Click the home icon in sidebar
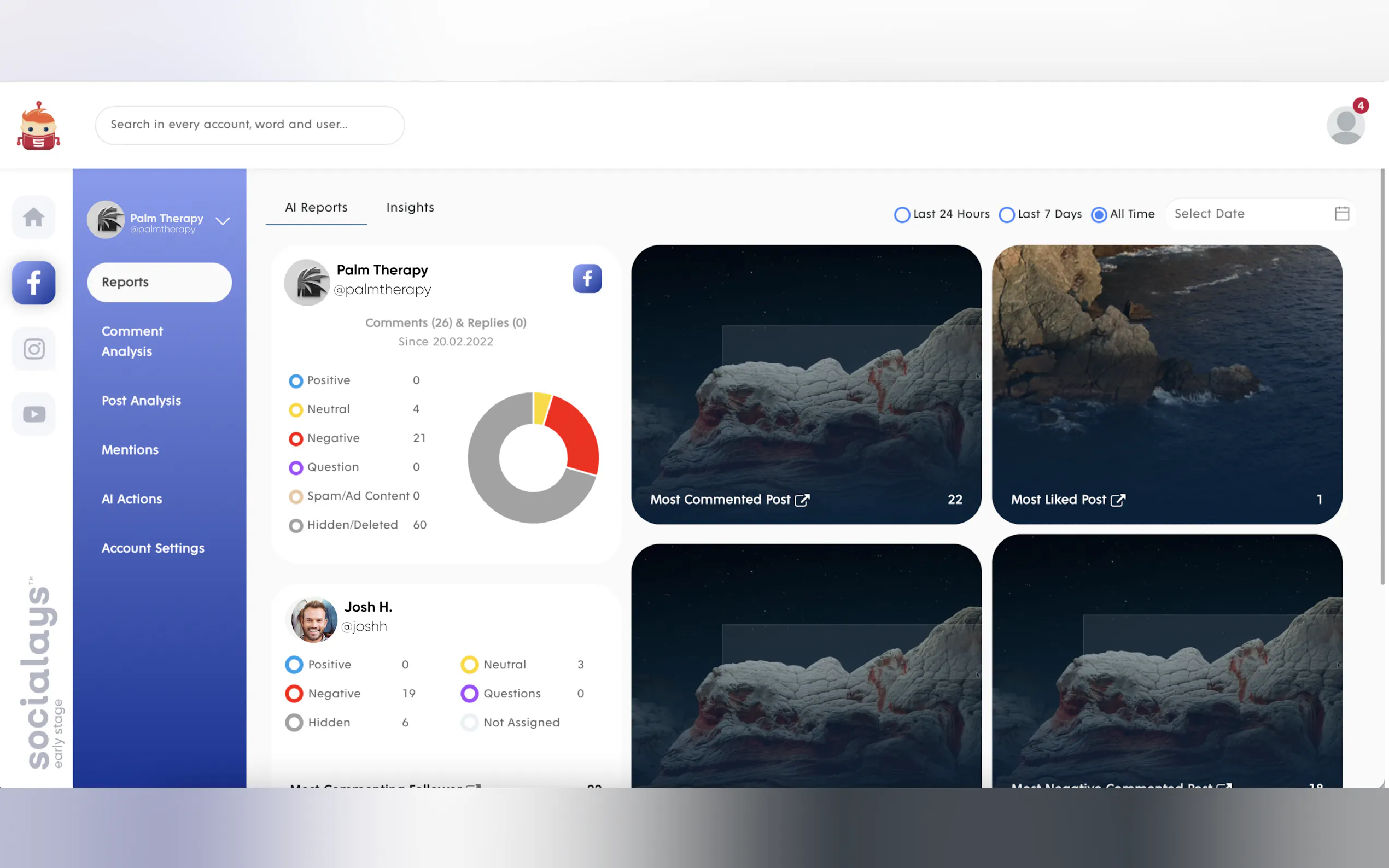This screenshot has width=1389, height=868. click(x=33, y=217)
